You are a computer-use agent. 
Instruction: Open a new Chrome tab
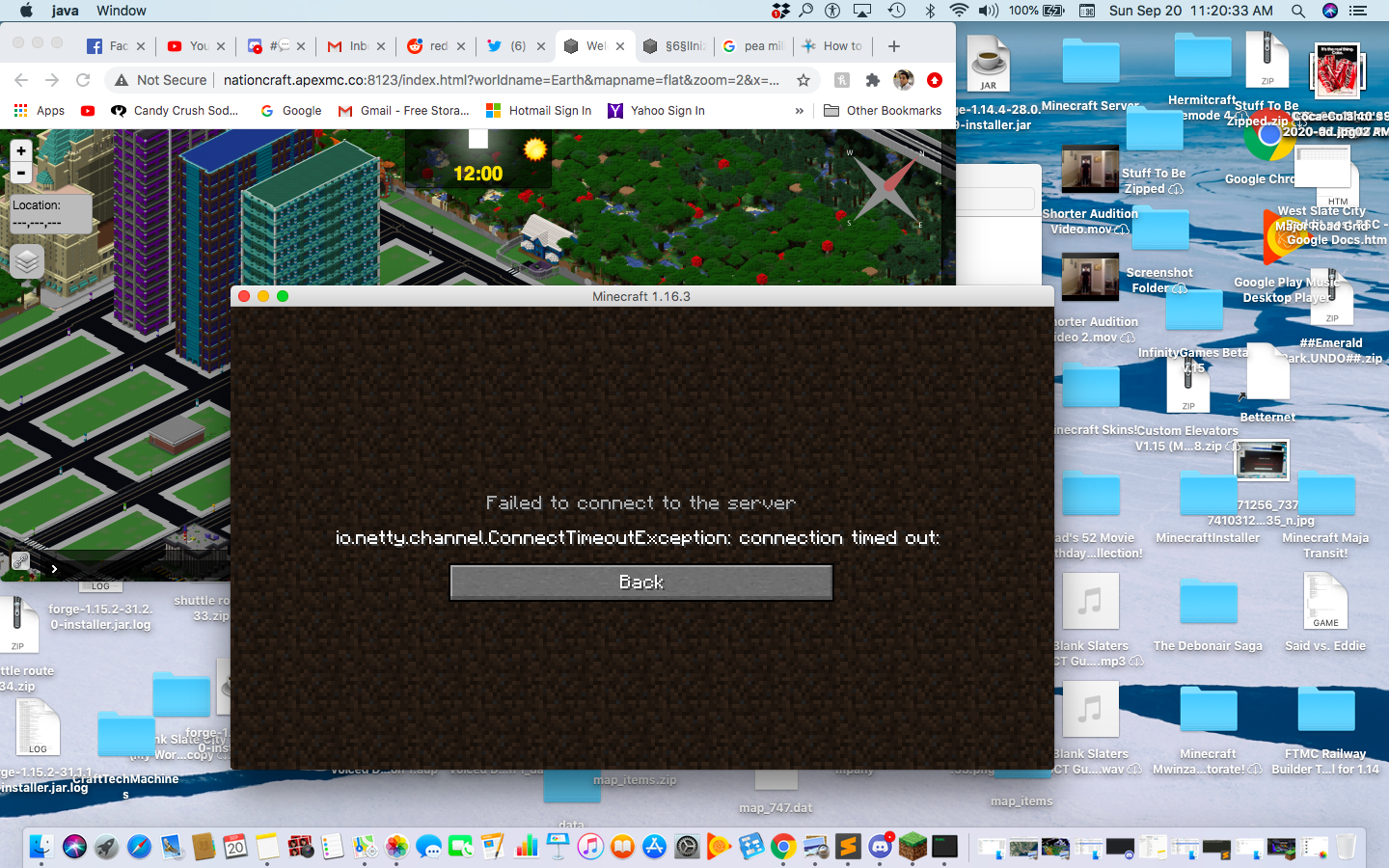click(x=894, y=45)
